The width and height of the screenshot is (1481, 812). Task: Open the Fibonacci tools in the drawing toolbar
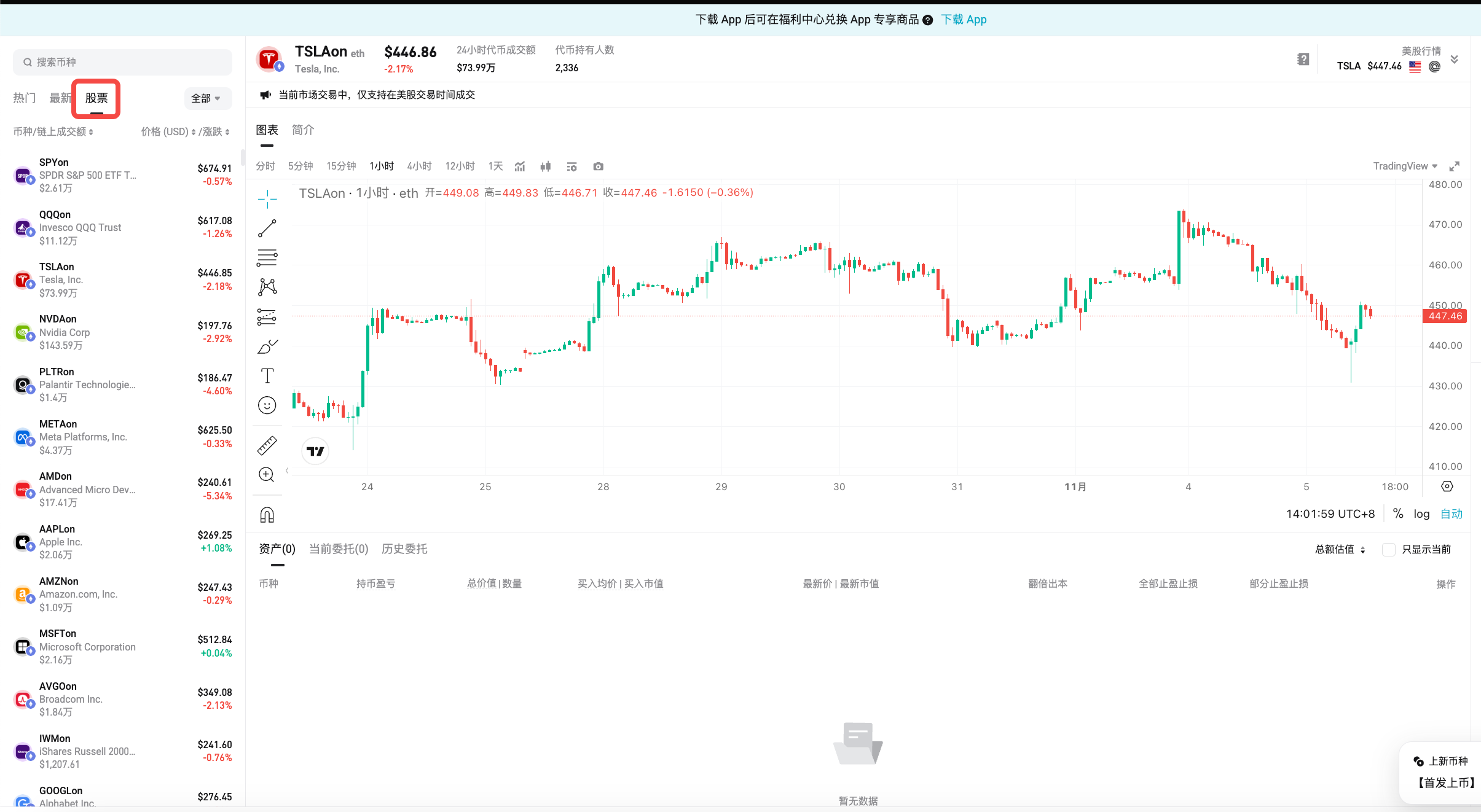[267, 257]
